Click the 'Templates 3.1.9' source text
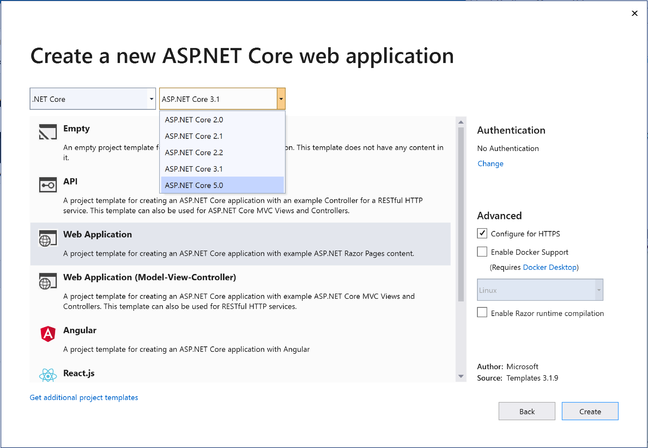Image resolution: width=648 pixels, height=448 pixels. pyautogui.click(x=532, y=378)
